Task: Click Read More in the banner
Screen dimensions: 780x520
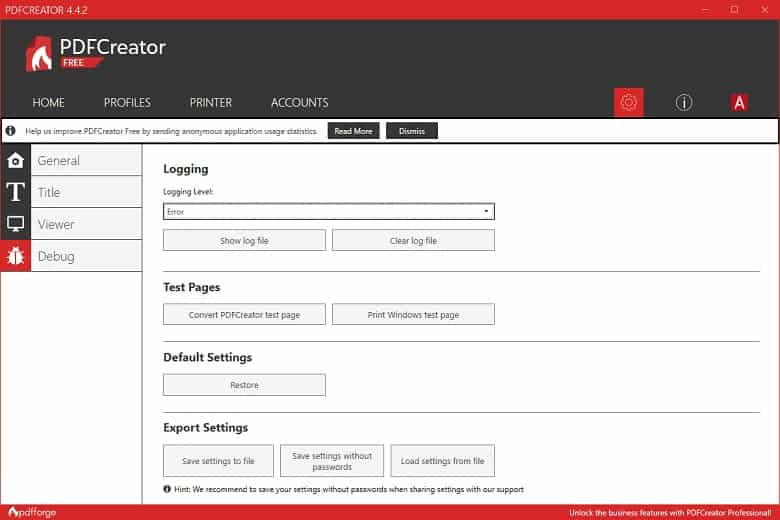Action: 353,131
